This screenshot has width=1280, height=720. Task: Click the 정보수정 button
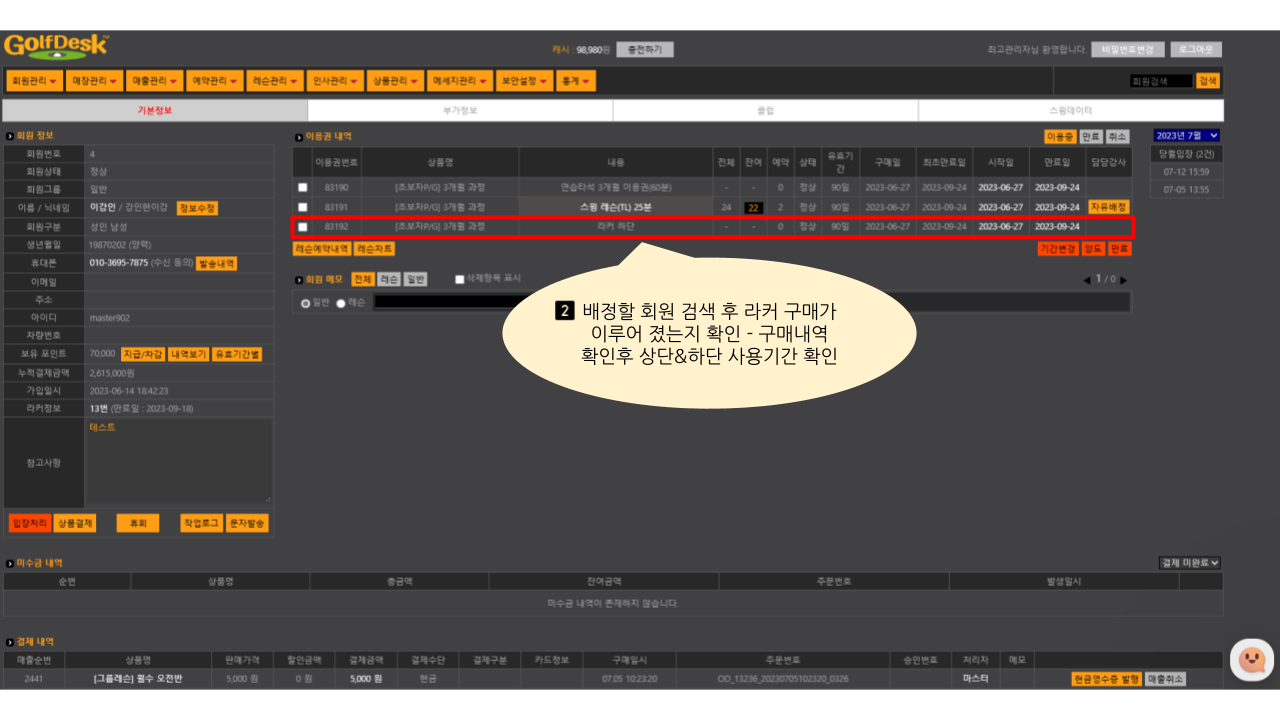tap(197, 209)
